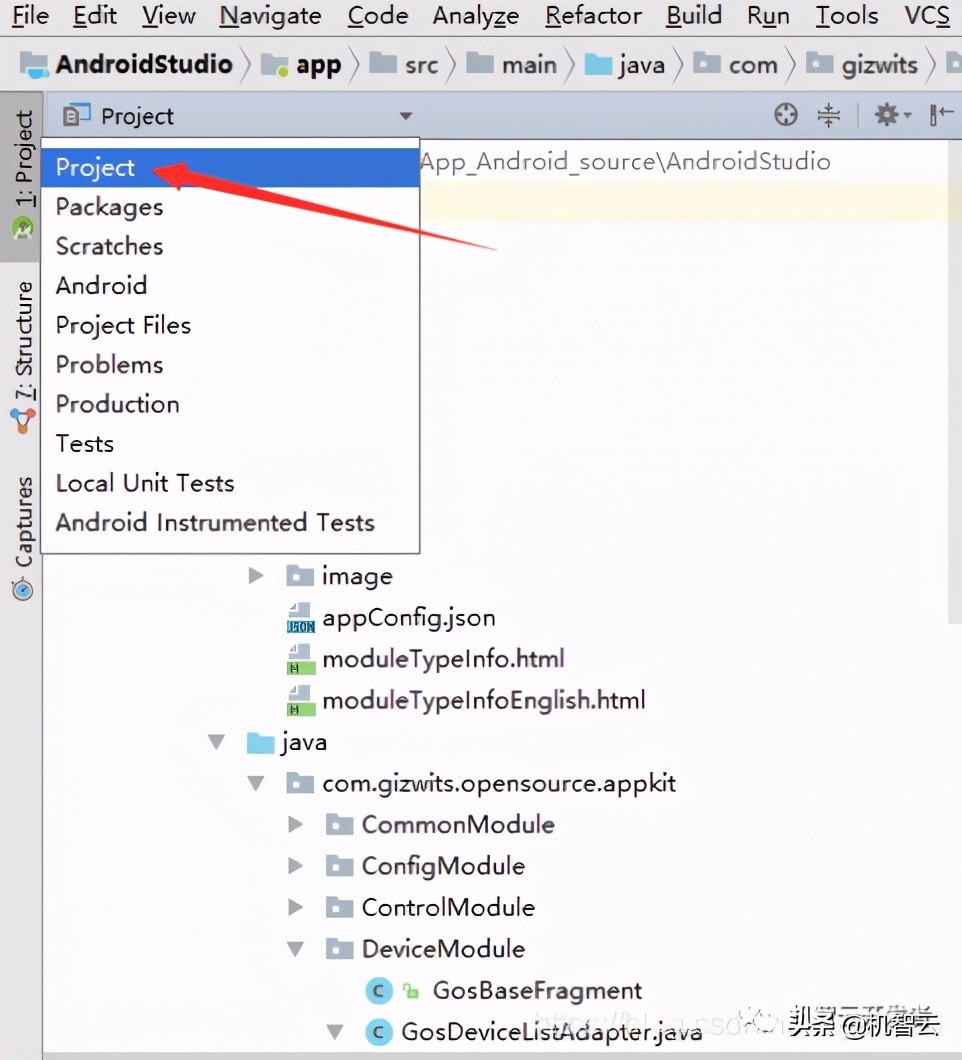Click the moduleTypeInfoEnglish.html file icon

coord(300,700)
